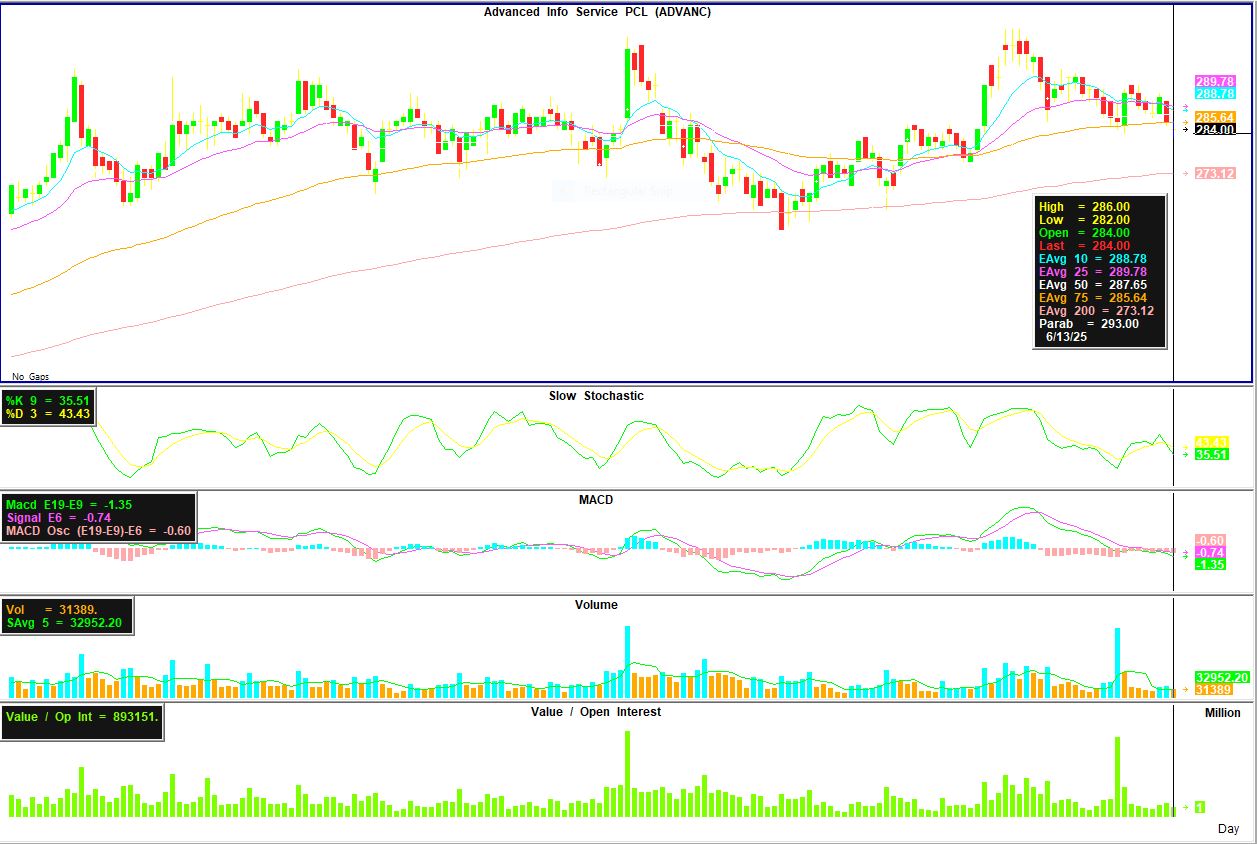Select the green -1.35 tag on the MACD axis
1257x844 pixels.
coord(1210,564)
